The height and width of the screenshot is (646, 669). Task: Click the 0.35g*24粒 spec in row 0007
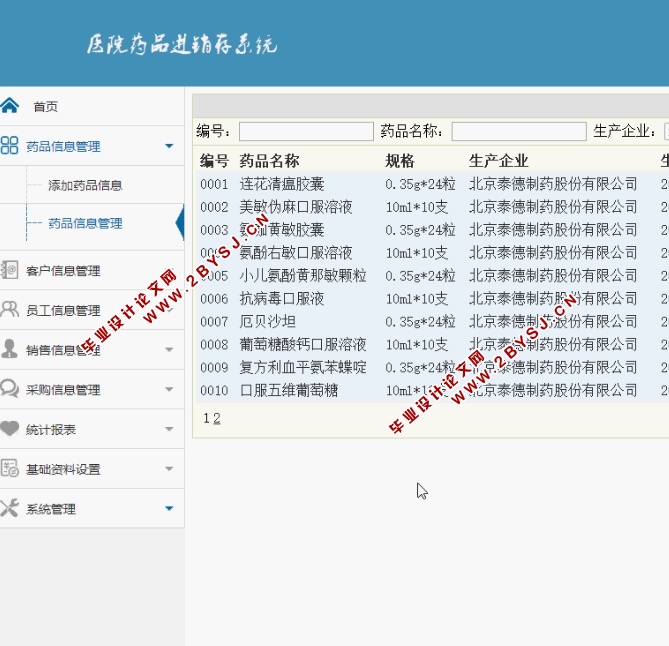pyautogui.click(x=420, y=322)
